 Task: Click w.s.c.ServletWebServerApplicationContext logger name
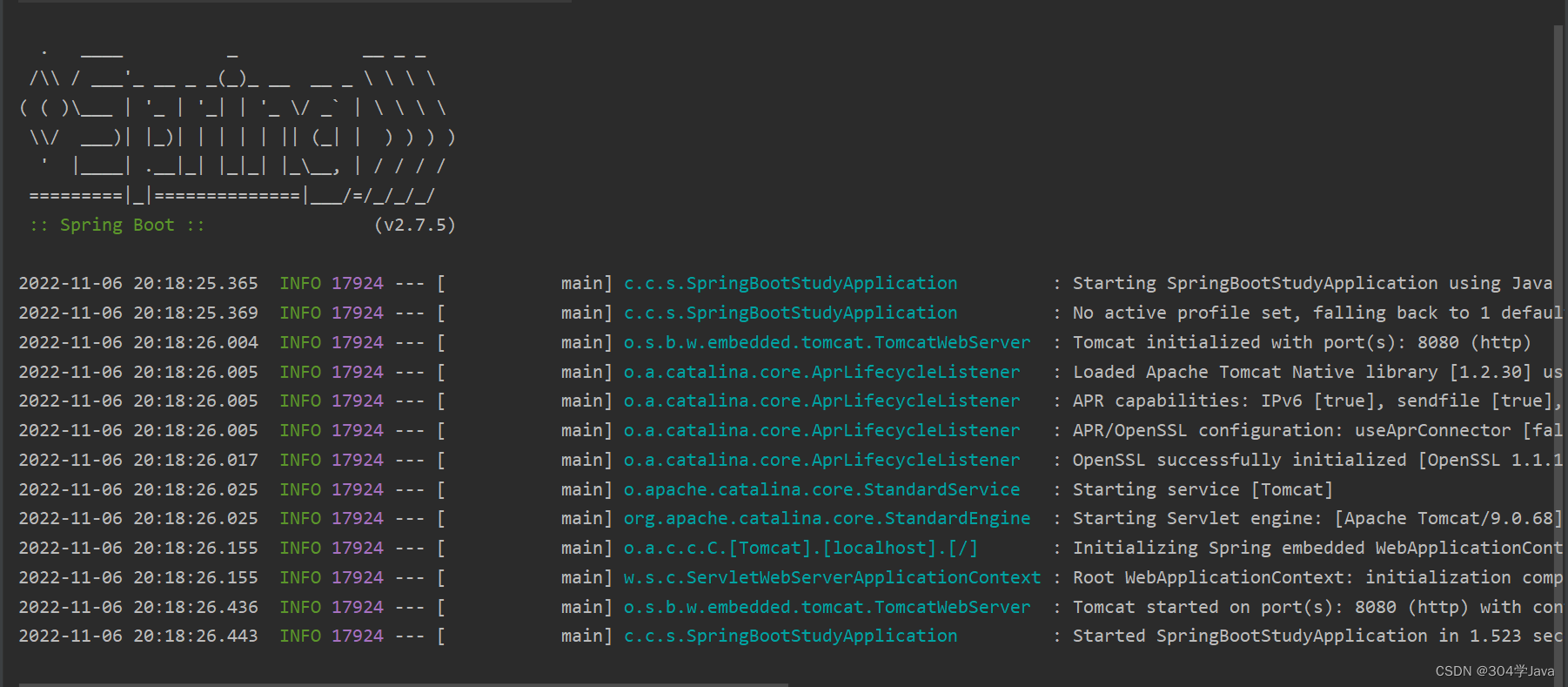pos(832,577)
